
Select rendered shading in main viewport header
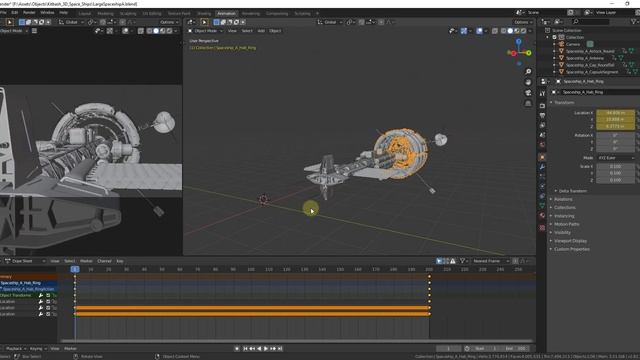pos(523,31)
